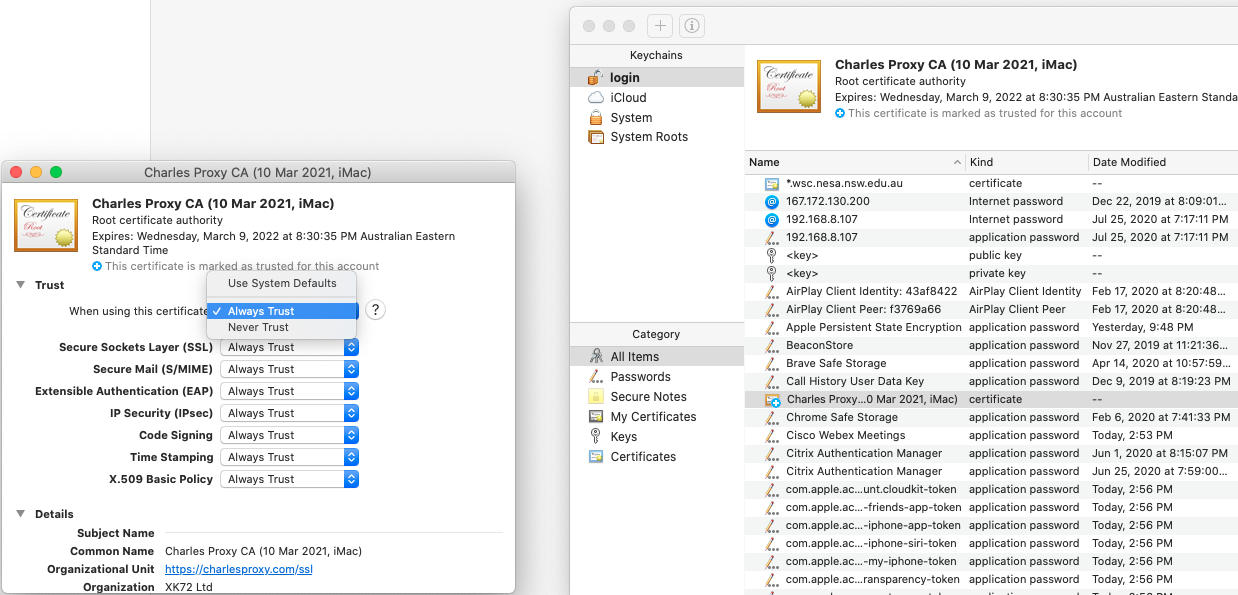The width and height of the screenshot is (1238, 595).
Task: Open the Code Signing trust dropdown
Action: click(x=289, y=435)
